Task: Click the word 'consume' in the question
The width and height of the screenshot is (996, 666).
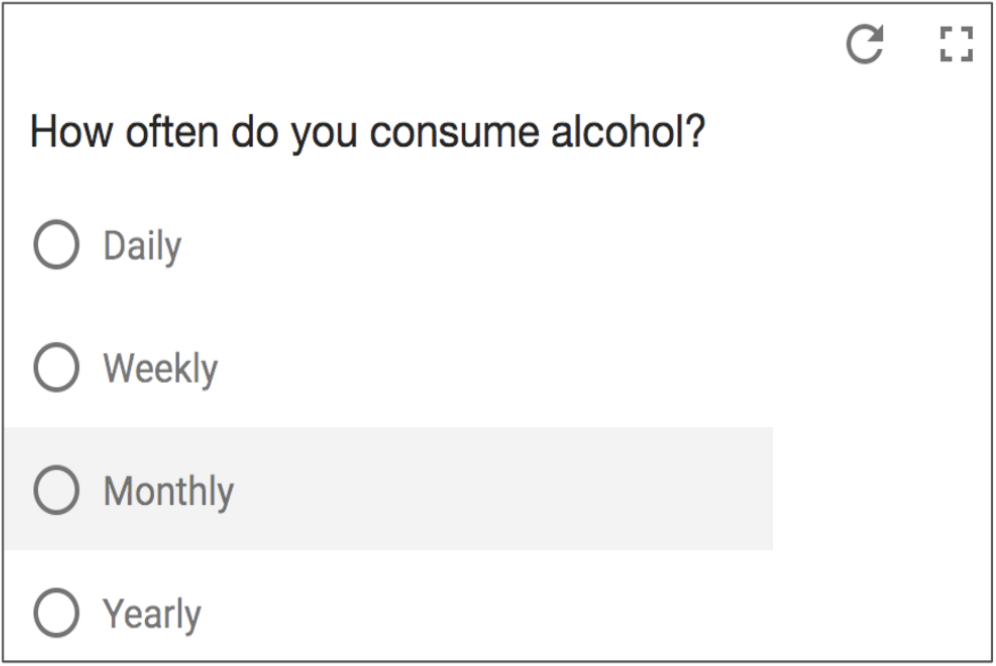Action: (454, 133)
